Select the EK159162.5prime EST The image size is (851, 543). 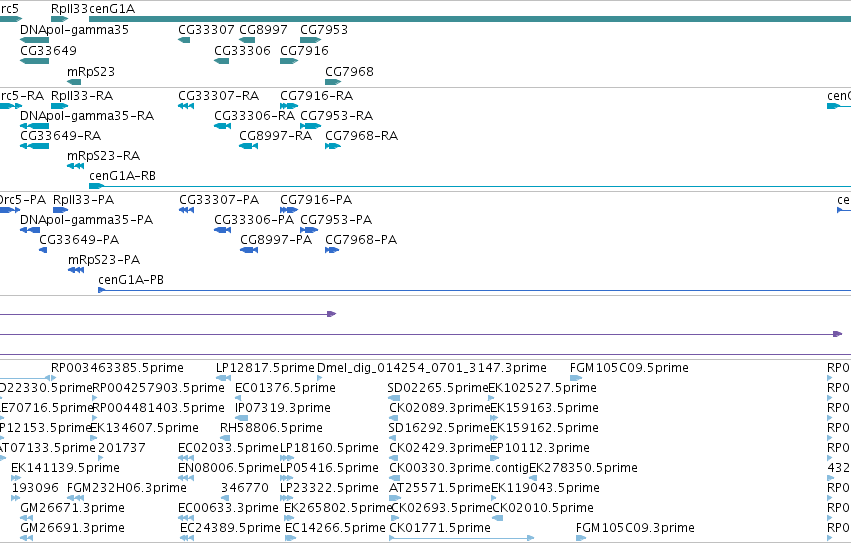(x=494, y=438)
